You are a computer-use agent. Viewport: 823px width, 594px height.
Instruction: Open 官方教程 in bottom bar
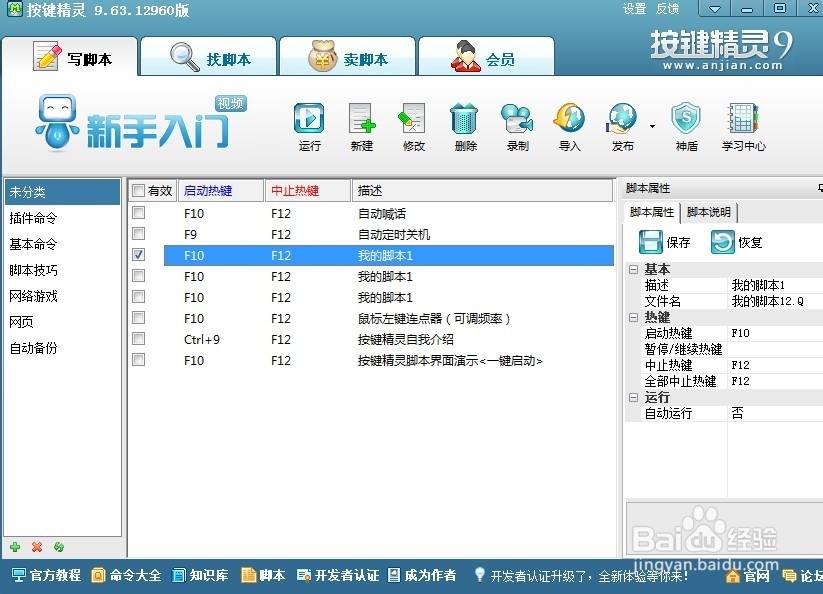46,576
